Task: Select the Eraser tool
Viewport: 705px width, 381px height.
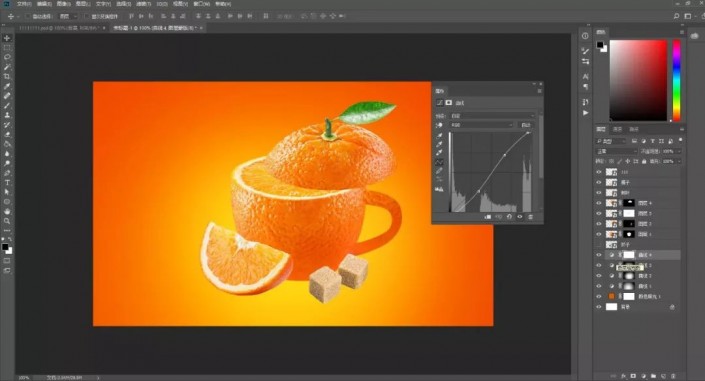Action: pyautogui.click(x=7, y=134)
